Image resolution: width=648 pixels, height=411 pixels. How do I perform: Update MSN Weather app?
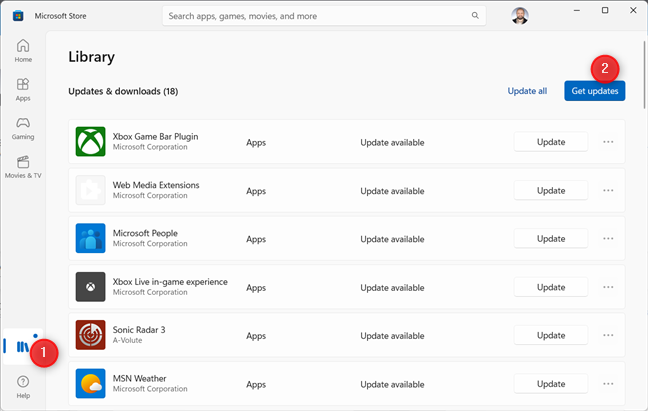tap(551, 384)
